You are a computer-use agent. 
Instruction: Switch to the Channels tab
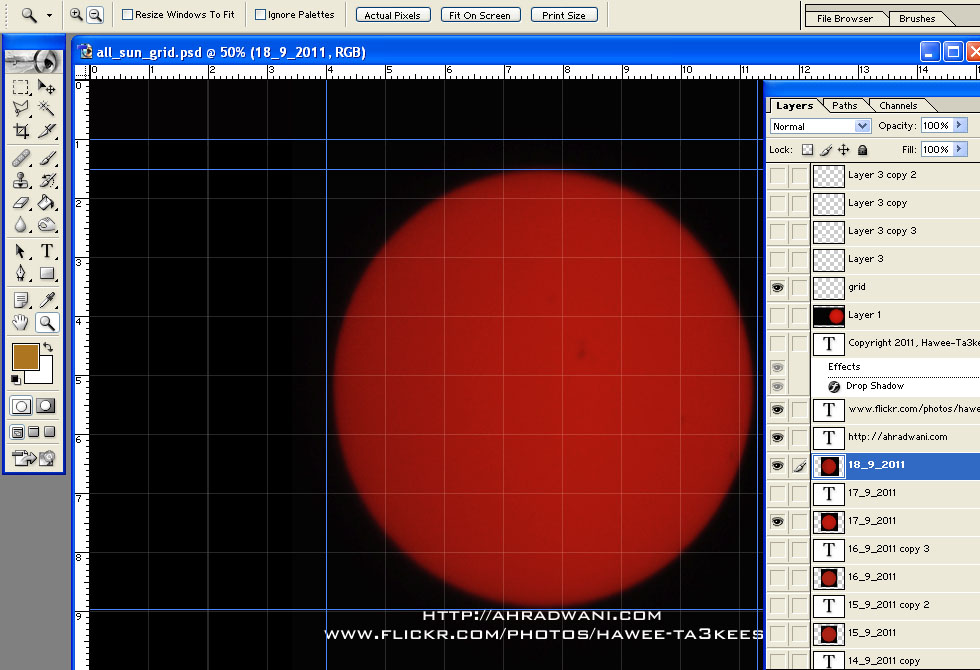(x=898, y=106)
